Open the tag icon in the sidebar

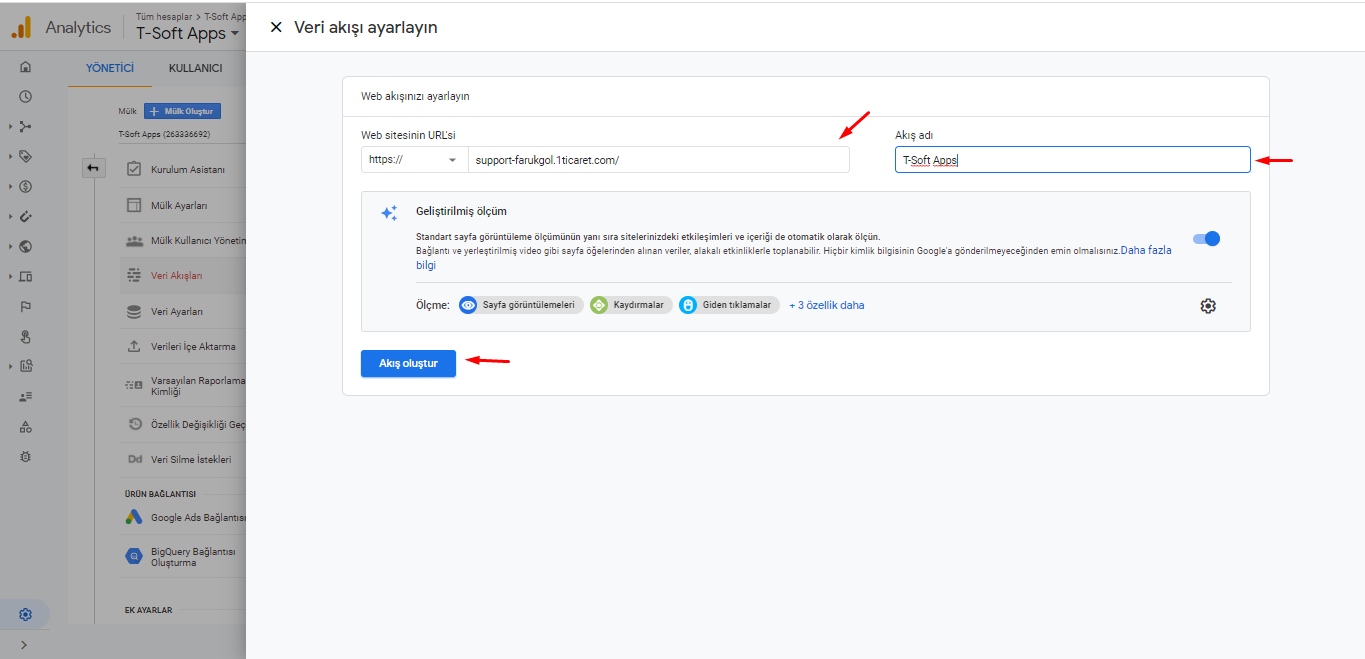26,157
